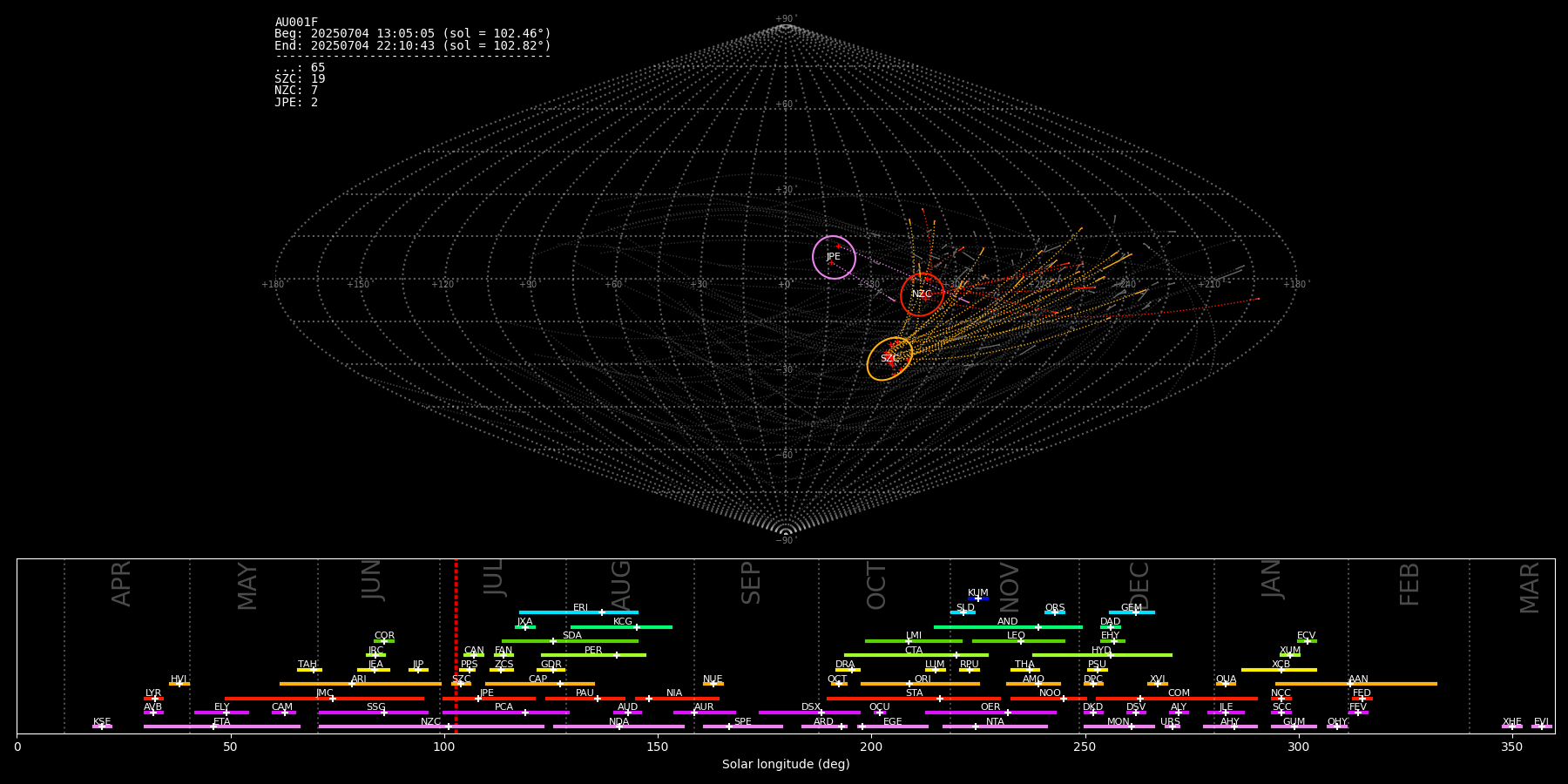Click the PCA shower bar in timeline
Image resolution: width=1568 pixels, height=784 pixels.
pos(505,713)
